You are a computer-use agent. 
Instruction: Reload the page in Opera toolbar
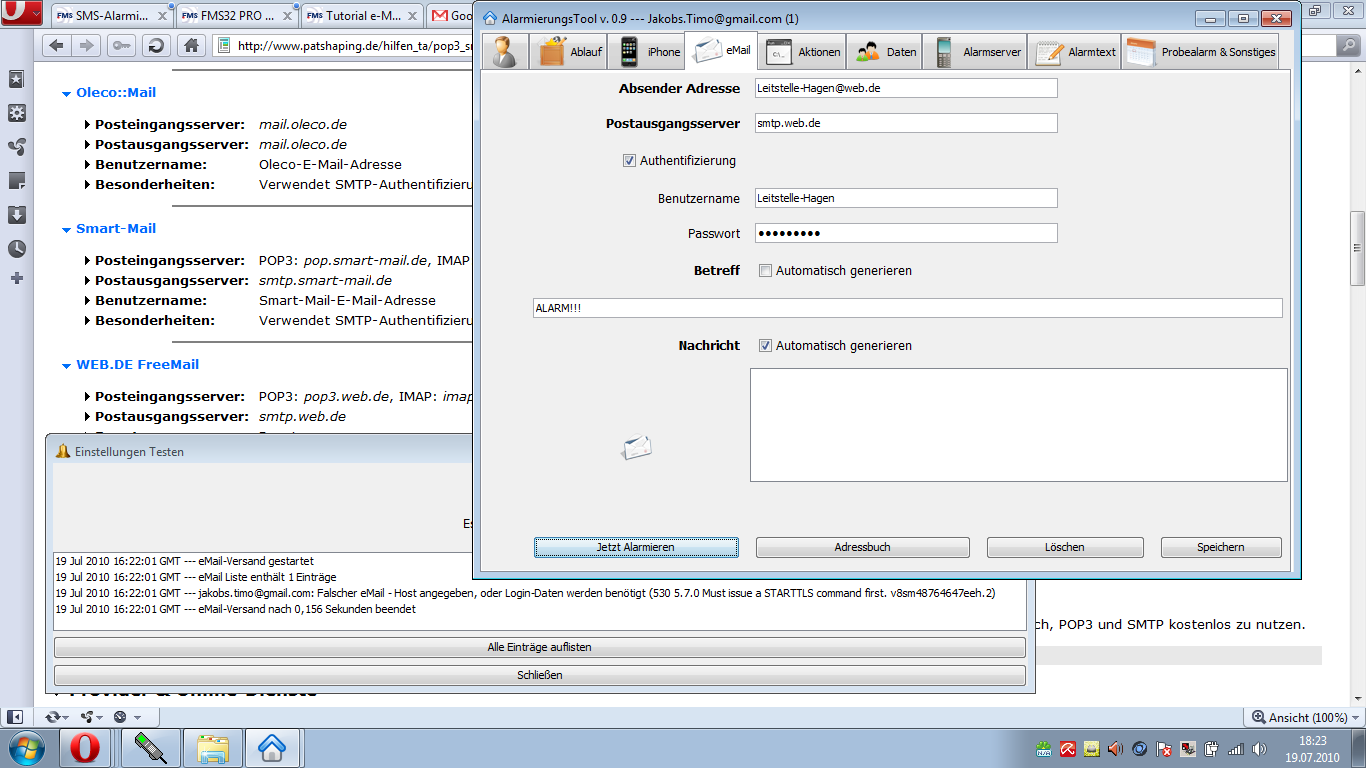tap(156, 46)
